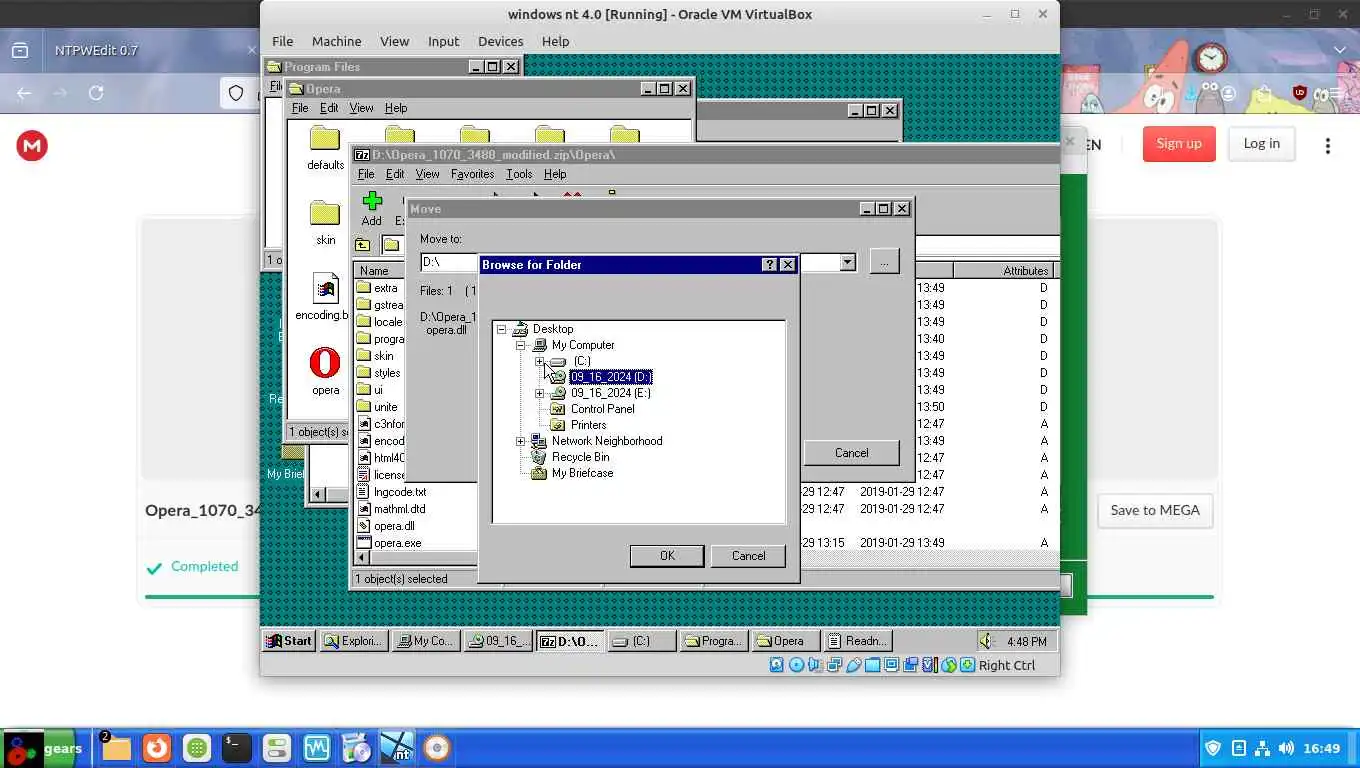Viewport: 1360px width, 768px height.
Task: Select the (C:) drive in the tree
Action: tap(582, 361)
